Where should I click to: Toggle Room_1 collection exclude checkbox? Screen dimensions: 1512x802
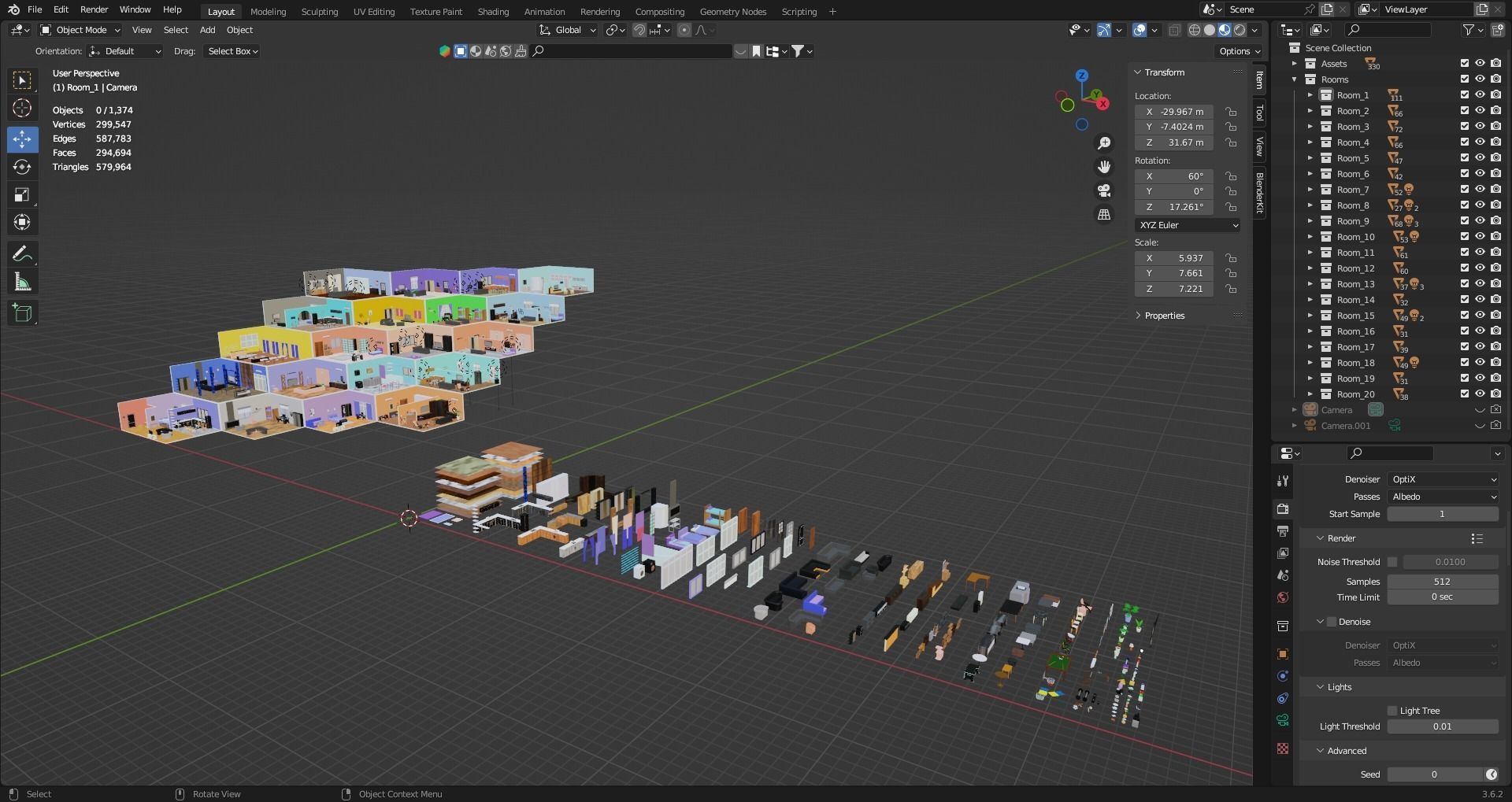tap(1465, 95)
